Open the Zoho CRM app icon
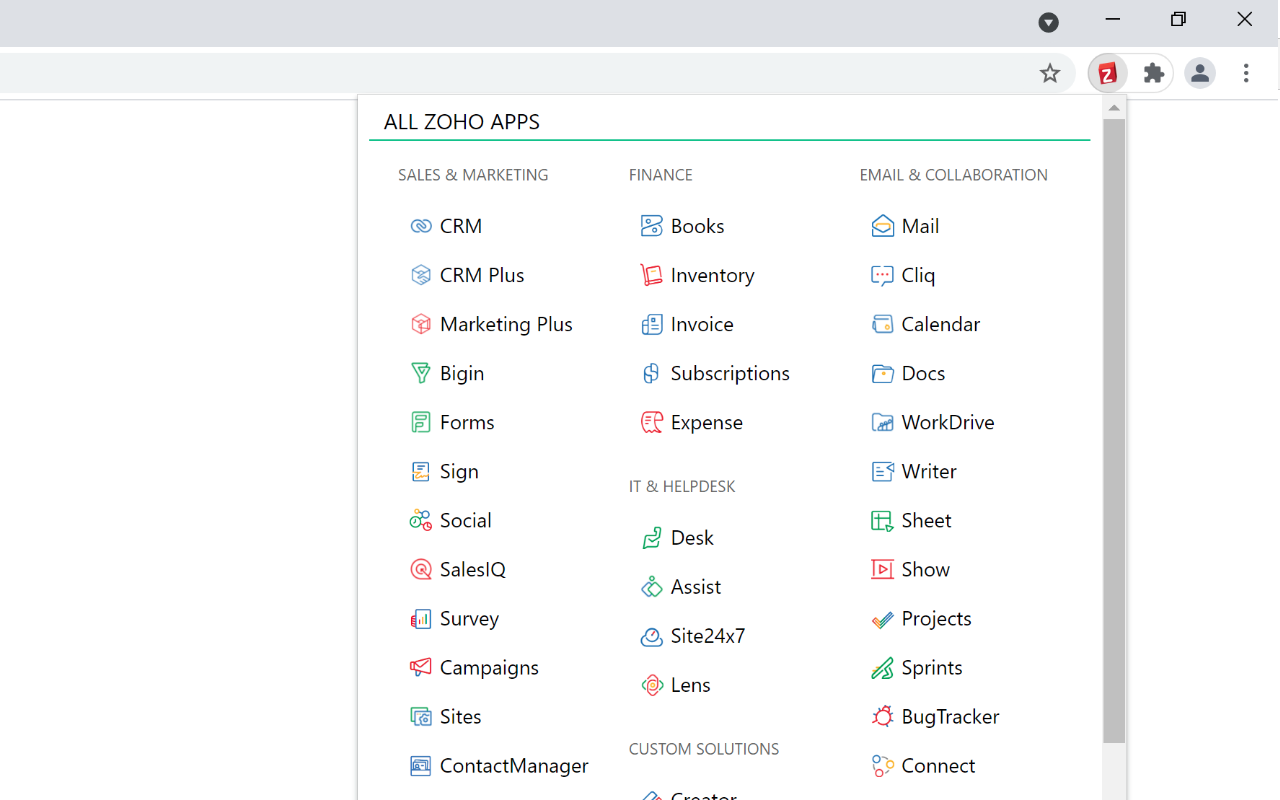Viewport: 1280px width, 800px height. point(420,225)
